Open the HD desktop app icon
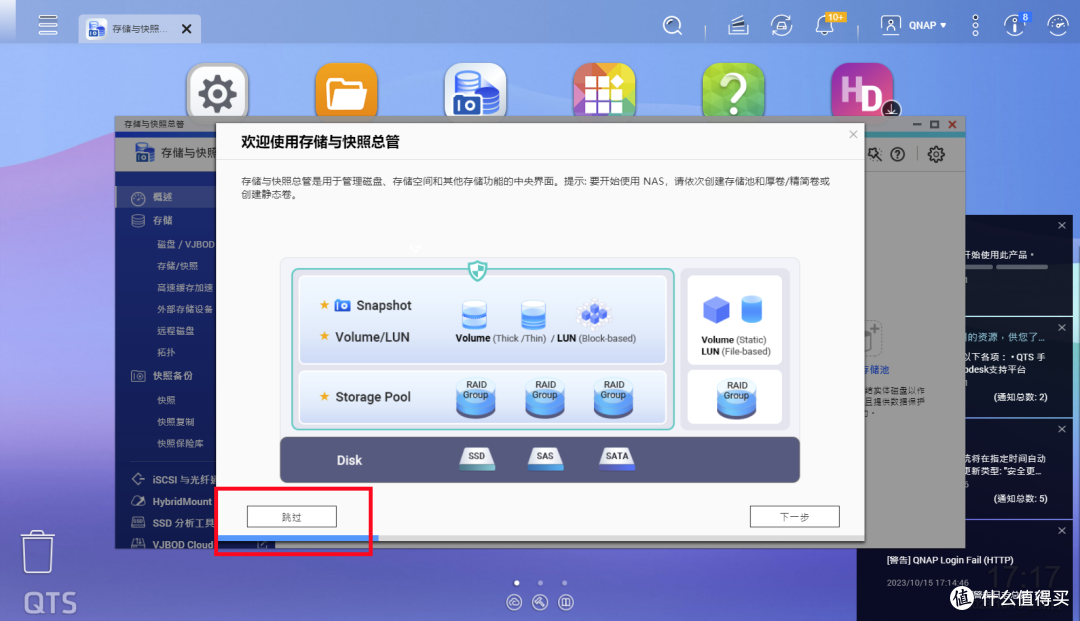This screenshot has width=1080, height=621. (x=862, y=92)
